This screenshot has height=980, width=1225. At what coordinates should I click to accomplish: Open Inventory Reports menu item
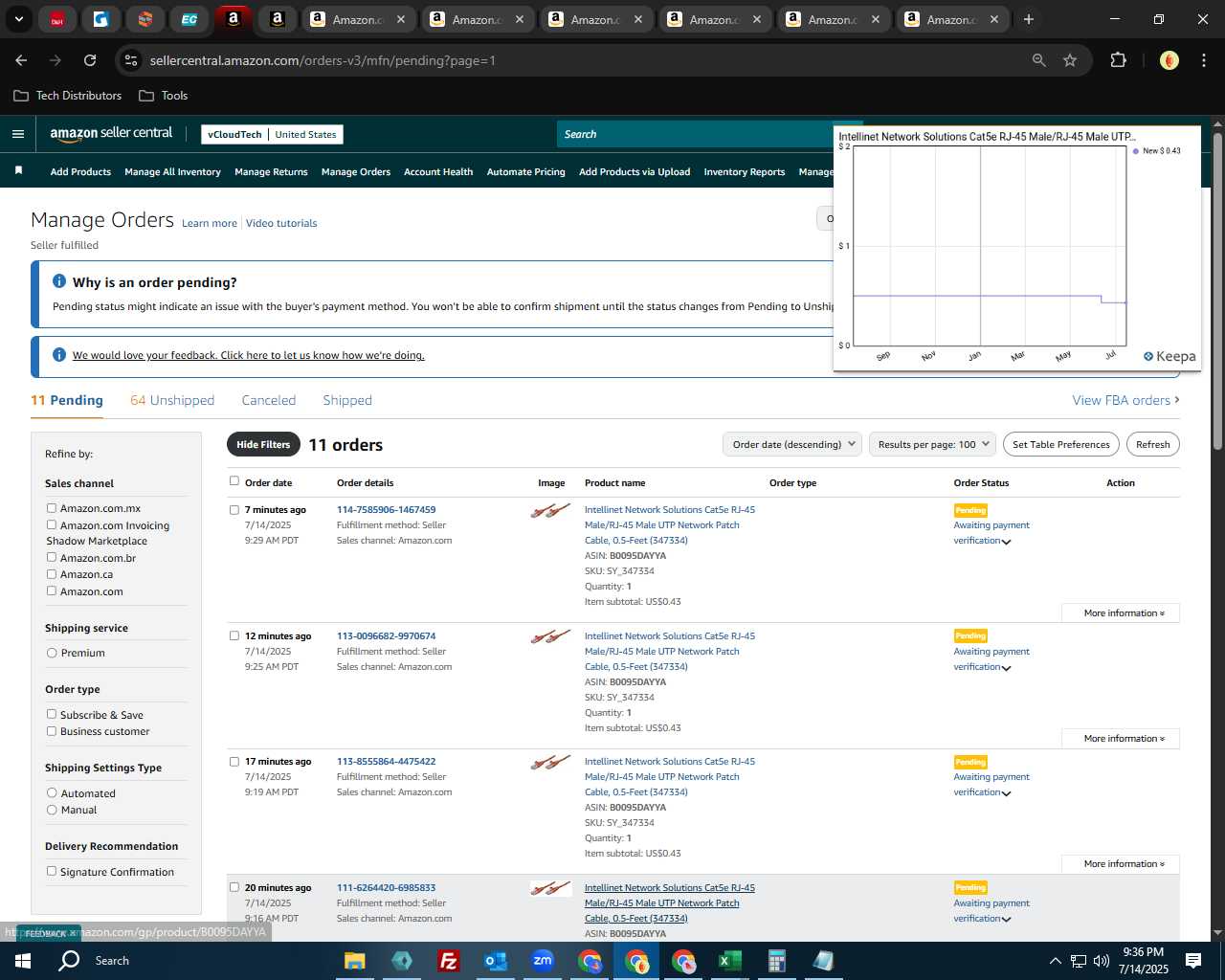pyautogui.click(x=744, y=172)
